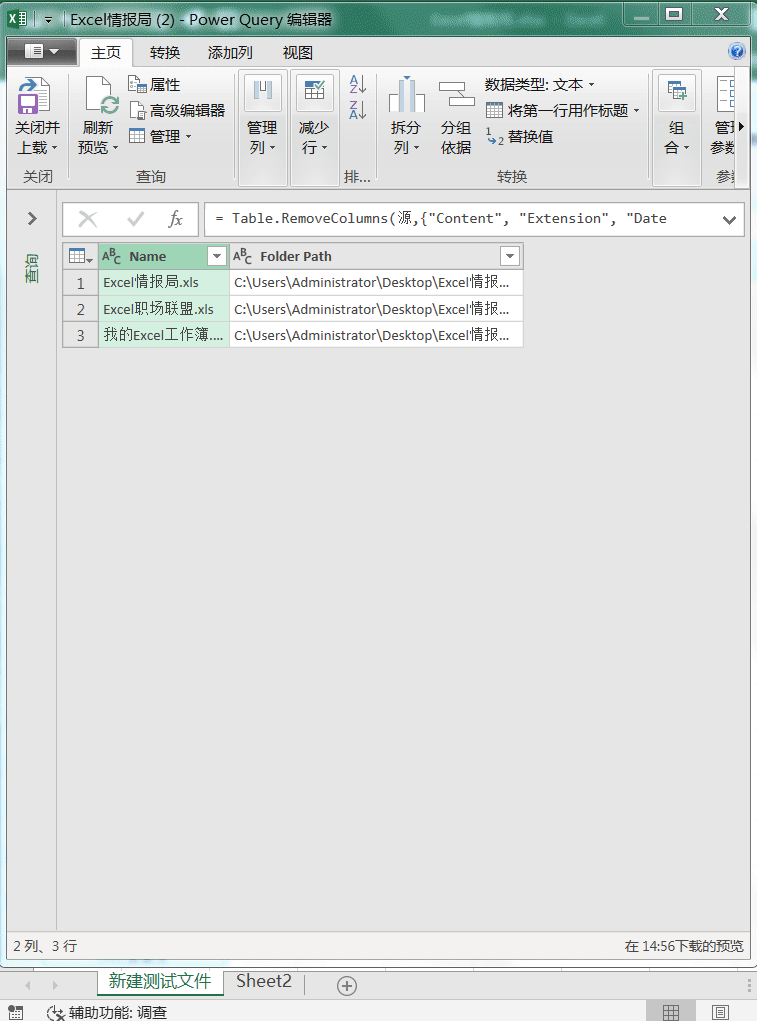Image resolution: width=757 pixels, height=1021 pixels.
Task: Switch to the Sheet2 tab in Excel
Action: click(x=264, y=981)
